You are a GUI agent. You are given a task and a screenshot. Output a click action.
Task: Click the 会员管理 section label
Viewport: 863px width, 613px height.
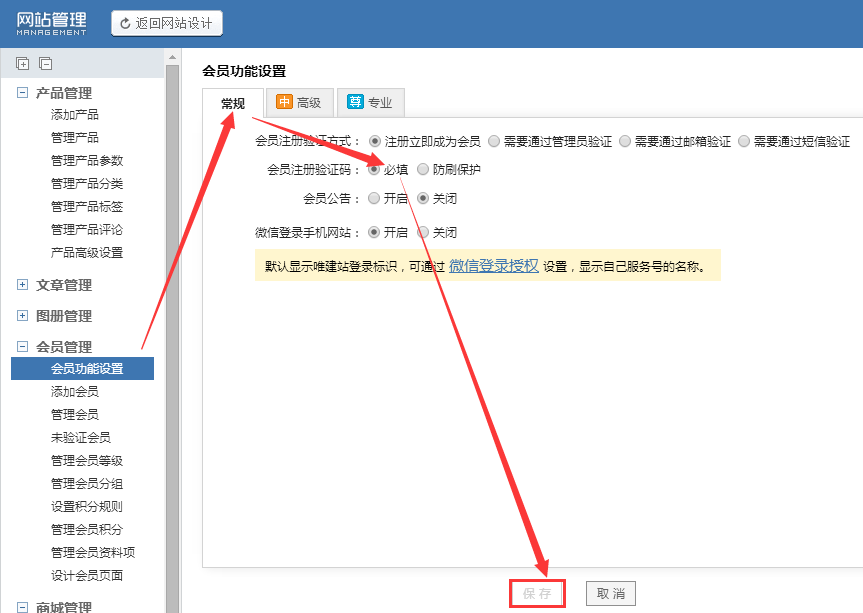[x=64, y=347]
